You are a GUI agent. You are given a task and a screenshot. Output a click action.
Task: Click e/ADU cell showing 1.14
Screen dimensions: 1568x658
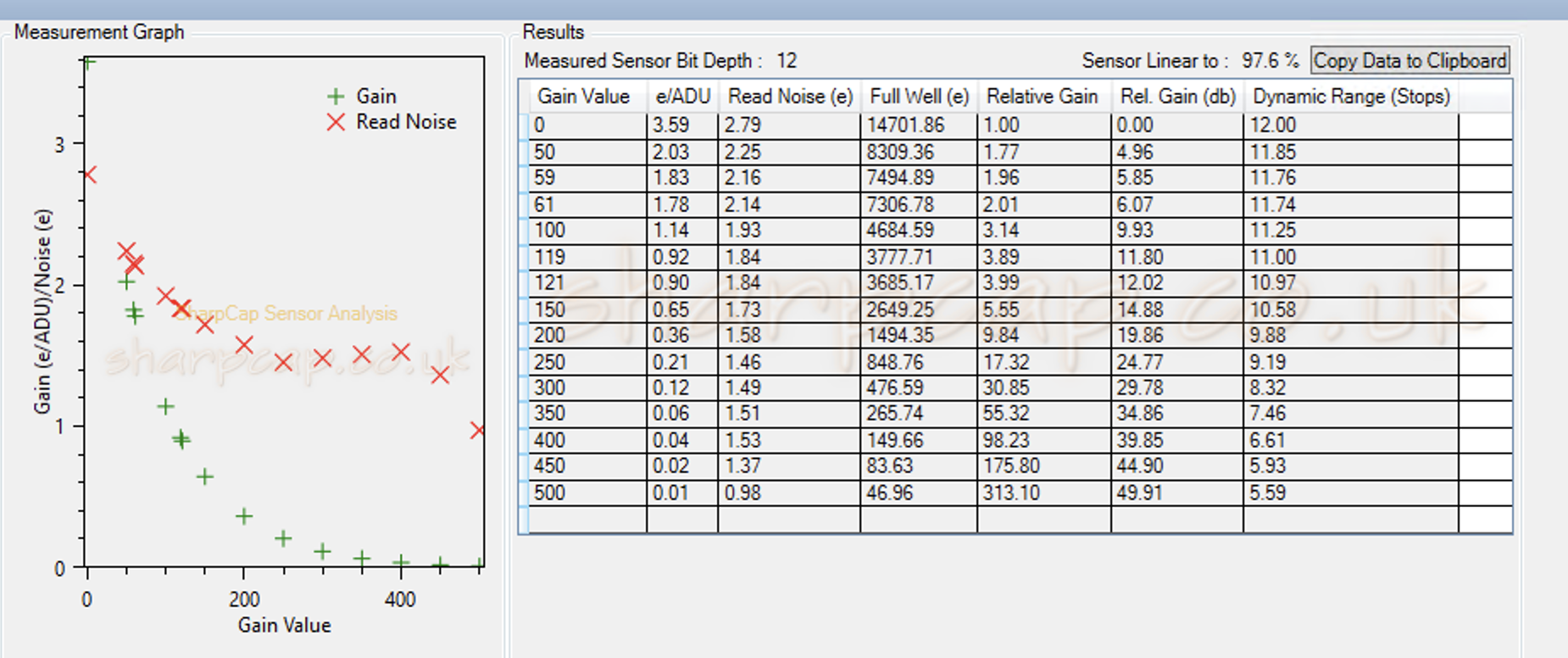tap(682, 231)
